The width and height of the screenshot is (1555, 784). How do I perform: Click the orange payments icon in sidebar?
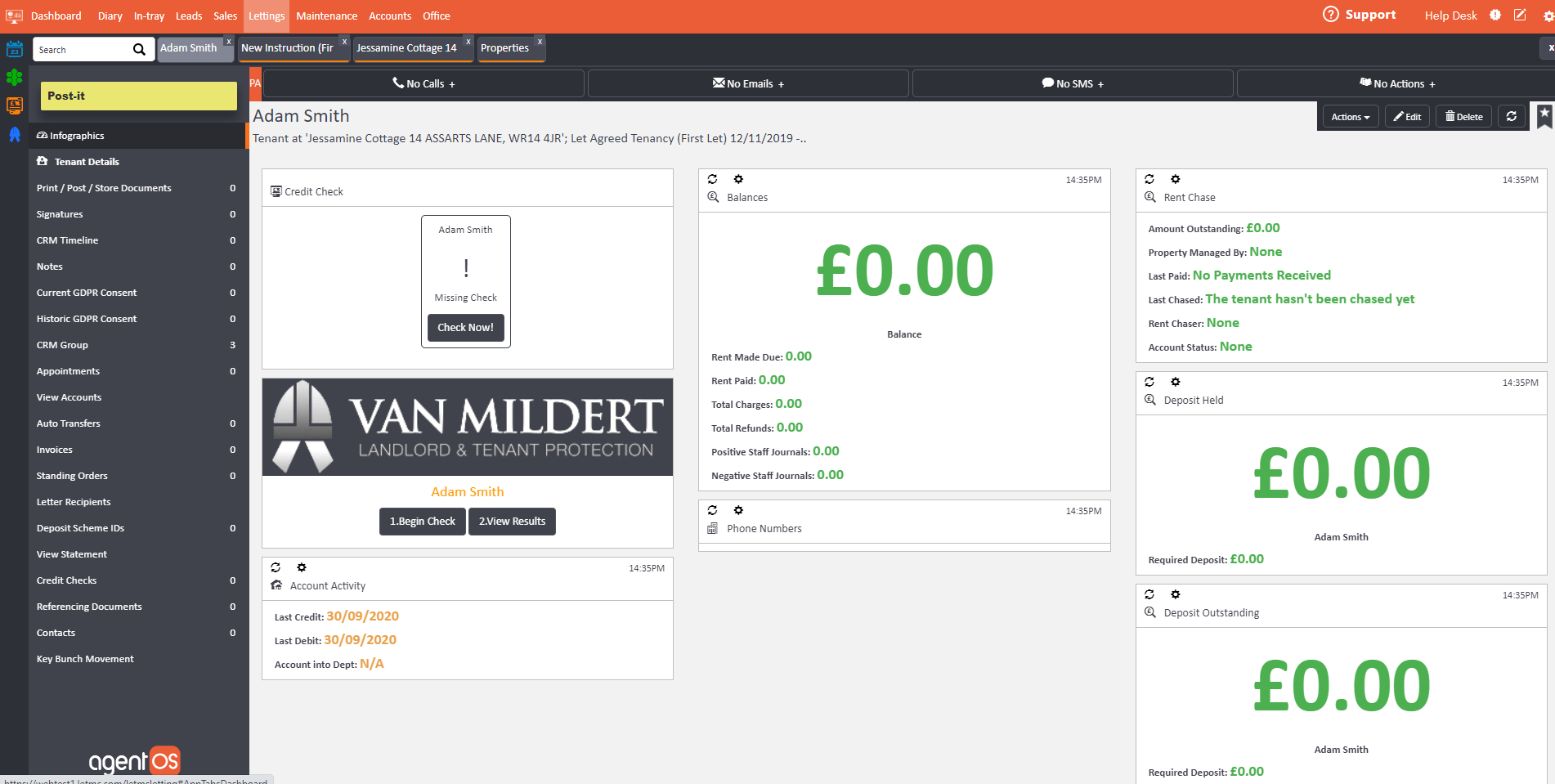click(x=14, y=105)
